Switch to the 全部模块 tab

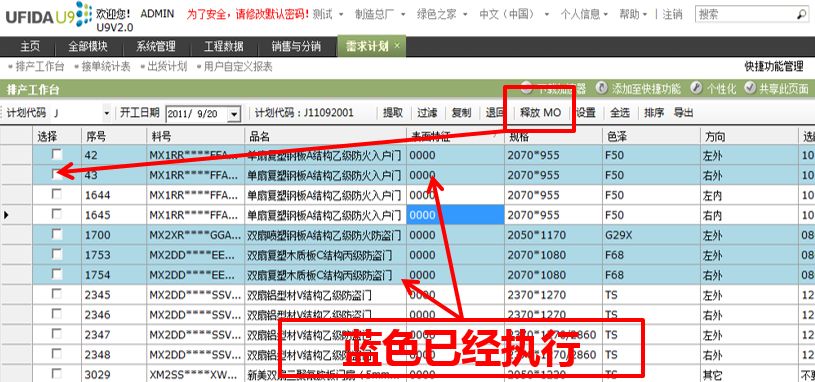click(88, 46)
